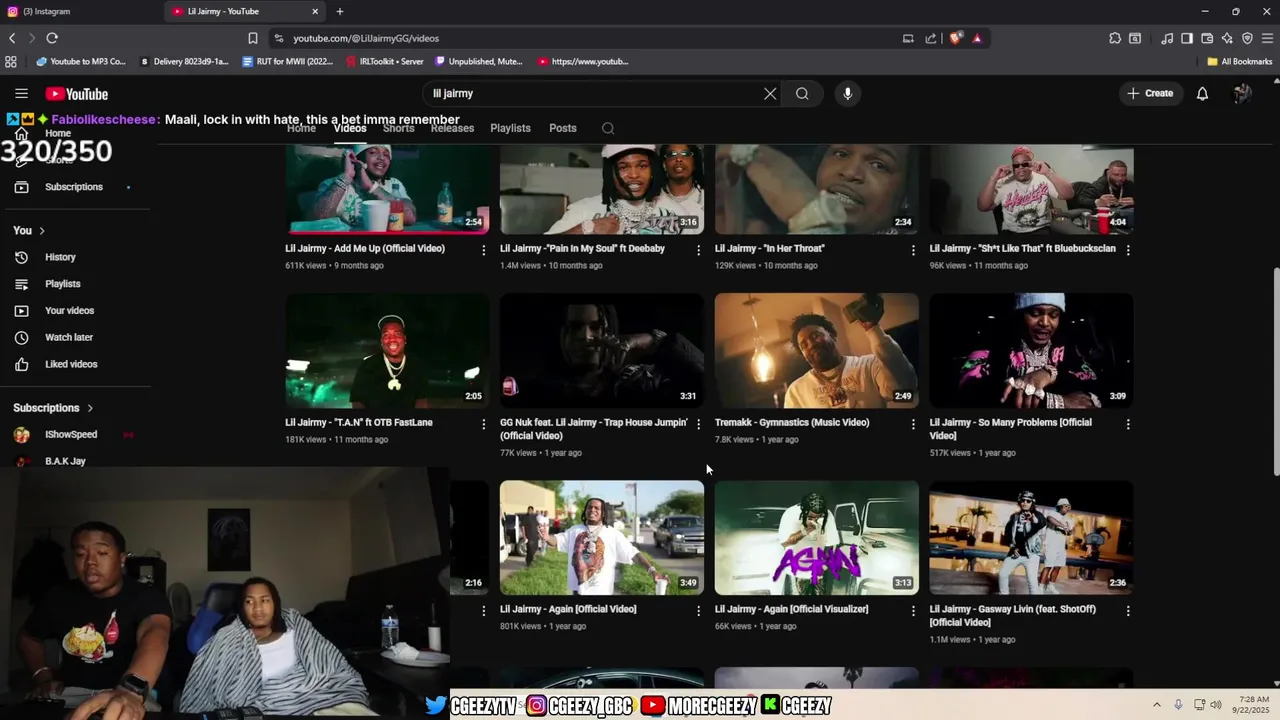Open Brave Rewards triangle icon
1280x720 pixels.
(x=977, y=38)
